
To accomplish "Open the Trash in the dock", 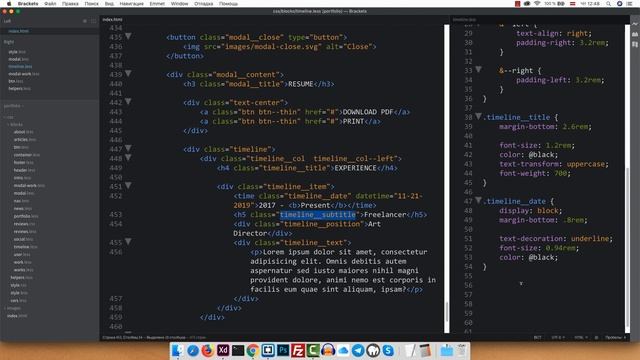I will [461, 350].
